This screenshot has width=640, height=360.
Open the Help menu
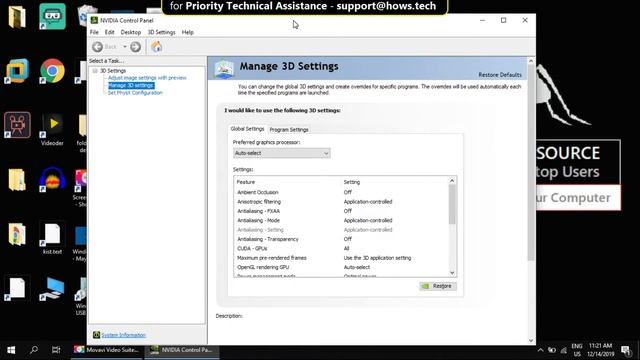pos(188,32)
